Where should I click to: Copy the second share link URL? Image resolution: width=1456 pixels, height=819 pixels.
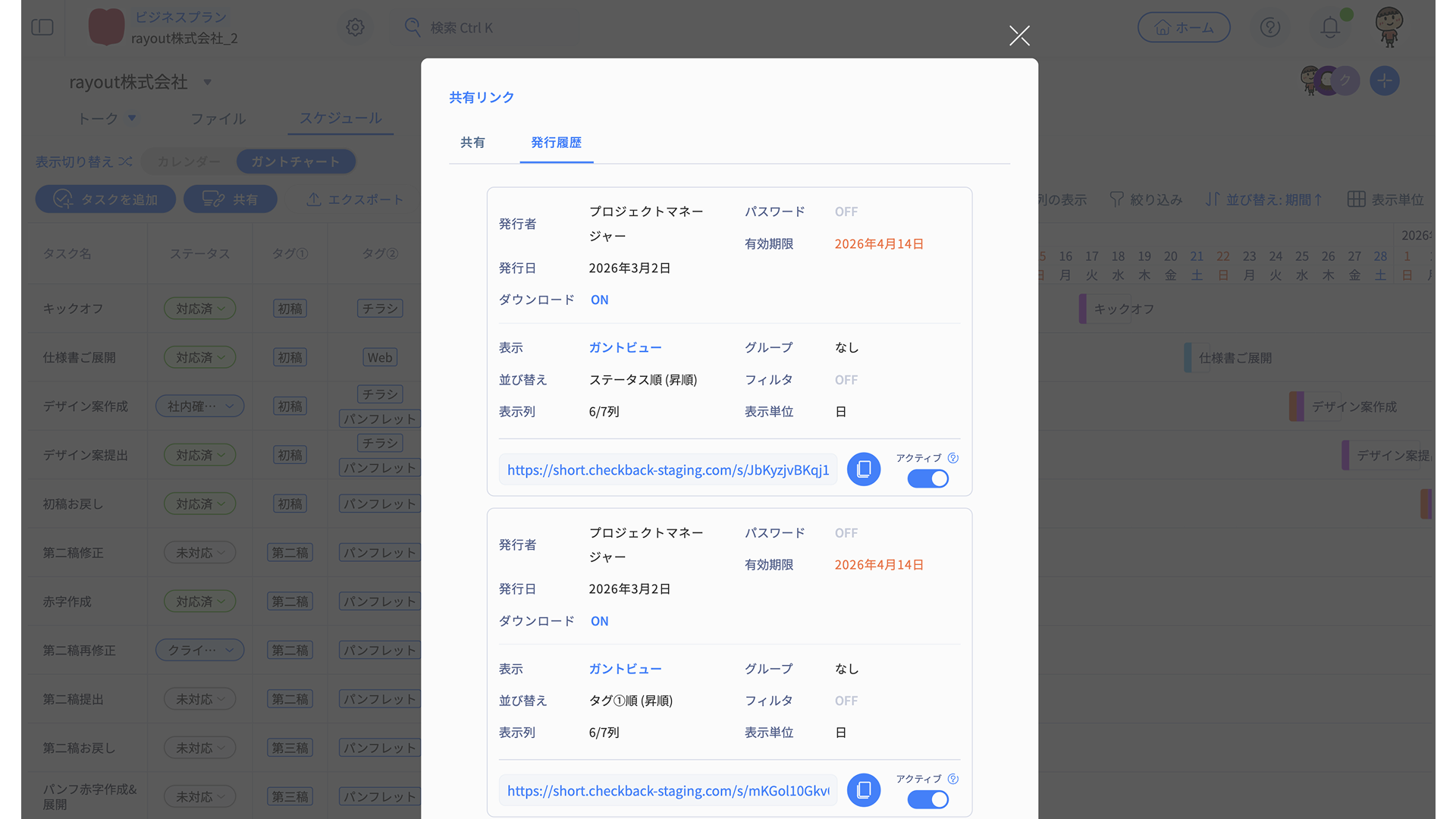click(863, 790)
